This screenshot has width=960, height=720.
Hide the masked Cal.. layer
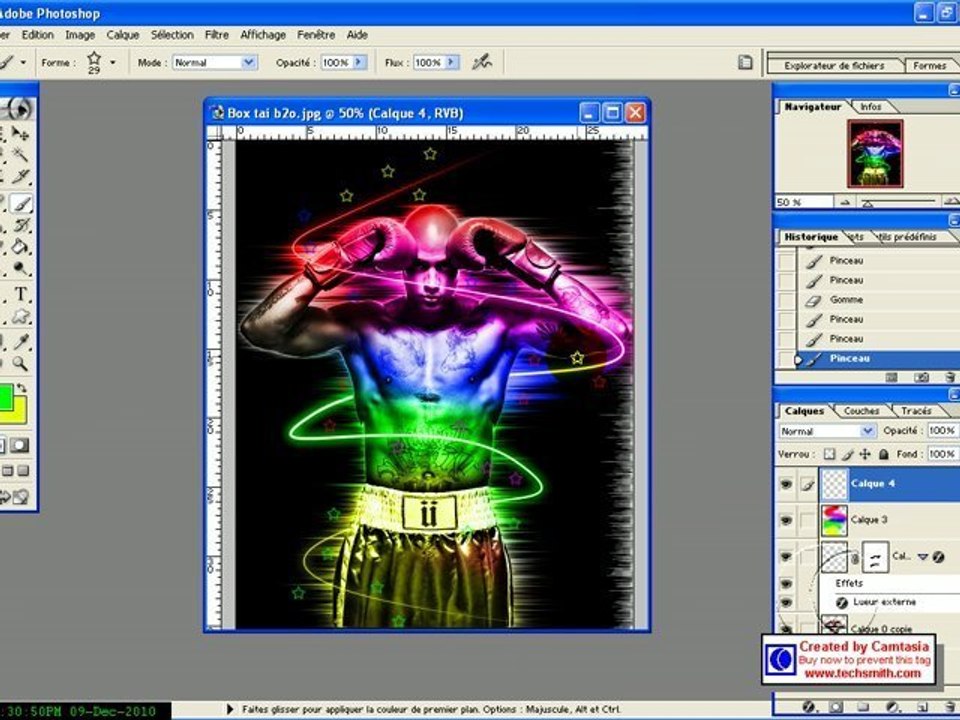click(786, 557)
